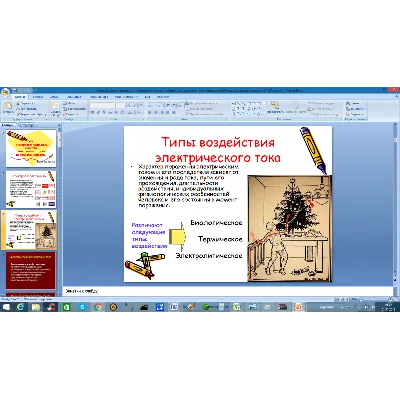Viewport: 400px width, 400px height.
Task: Open the View ribbon tab
Action: point(147,97)
